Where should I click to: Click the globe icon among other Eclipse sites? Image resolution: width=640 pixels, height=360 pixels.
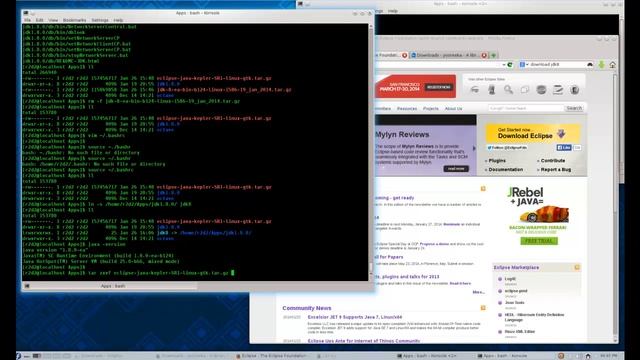click(x=541, y=90)
